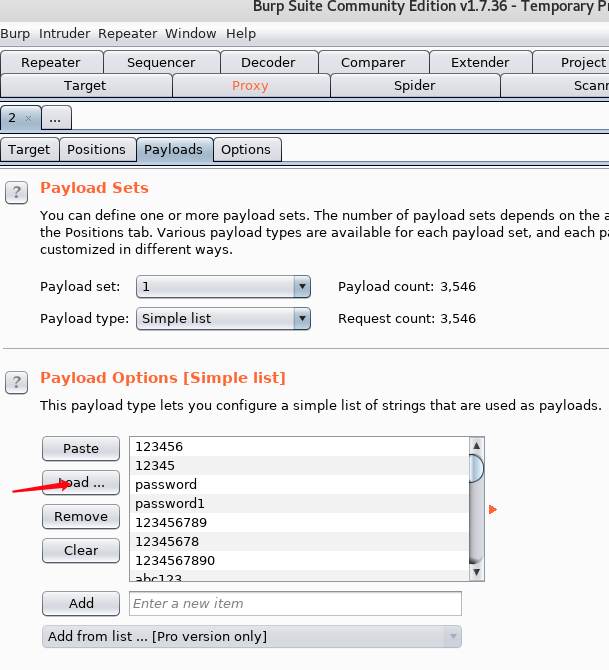Switch to the Comparer tab
The height and width of the screenshot is (670, 609).
click(373, 62)
